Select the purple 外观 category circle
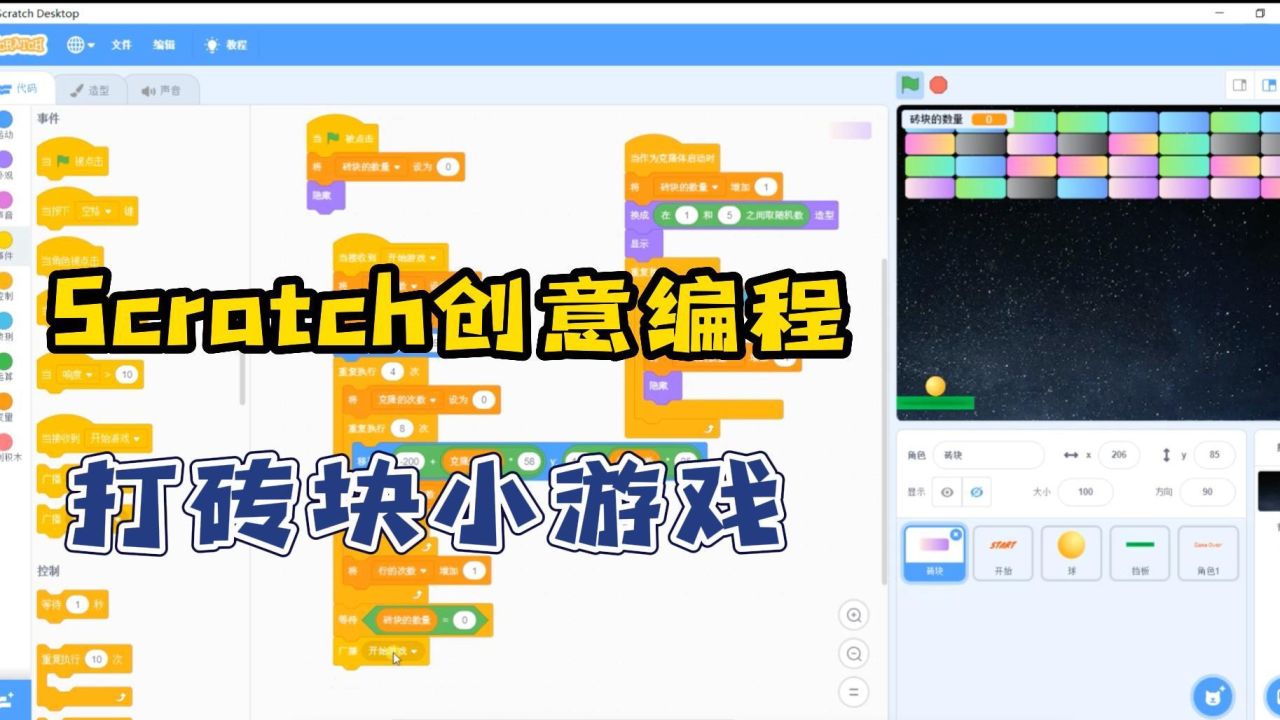Screen dimensions: 1280x720 (x=6, y=158)
